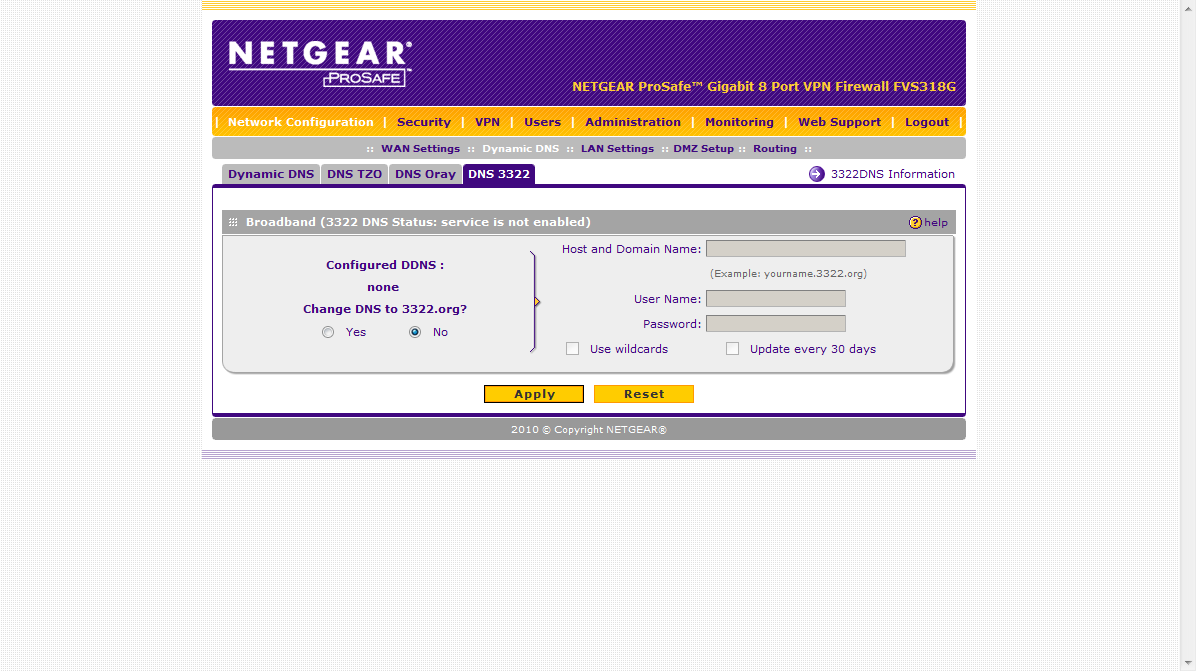This screenshot has width=1196, height=671.
Task: Select the DNS 3322 tab
Action: click(x=499, y=174)
